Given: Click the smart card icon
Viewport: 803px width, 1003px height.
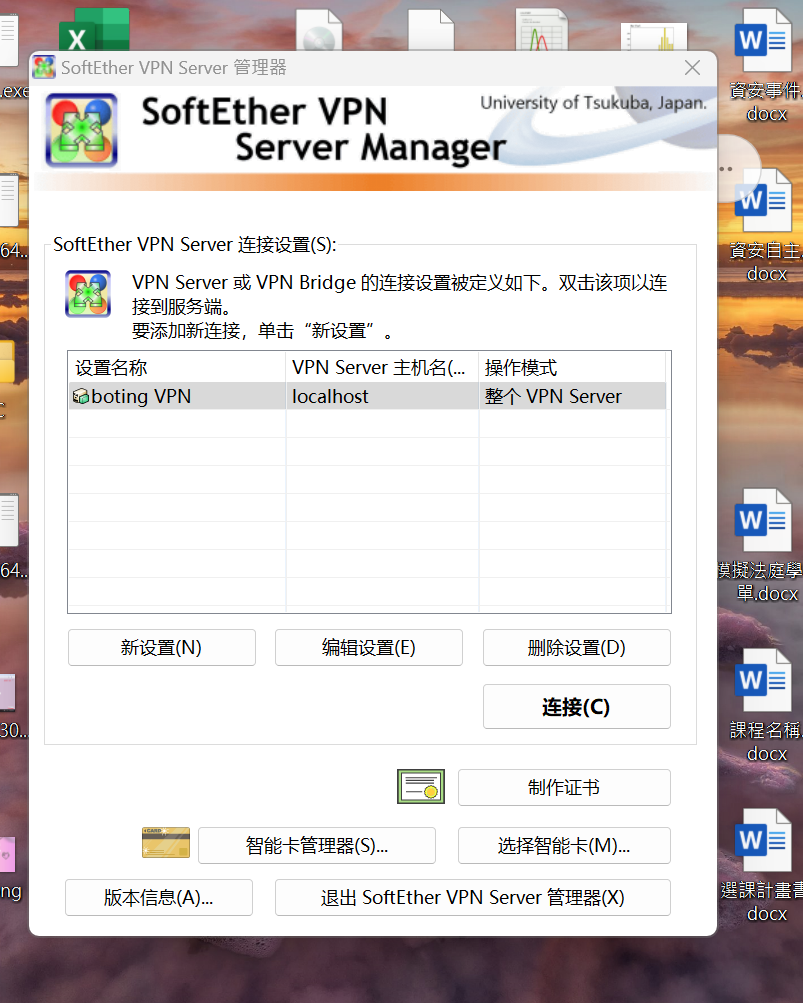Looking at the screenshot, I should (x=166, y=842).
